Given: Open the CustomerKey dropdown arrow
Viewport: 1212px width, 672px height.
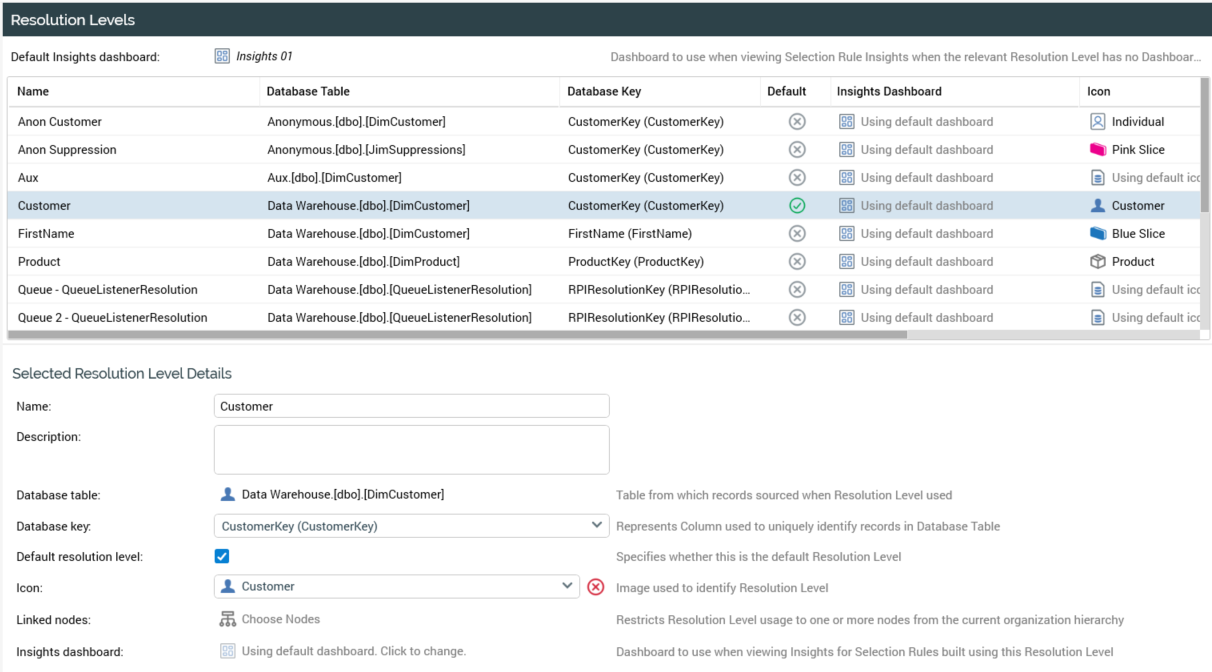Looking at the screenshot, I should pos(597,525).
